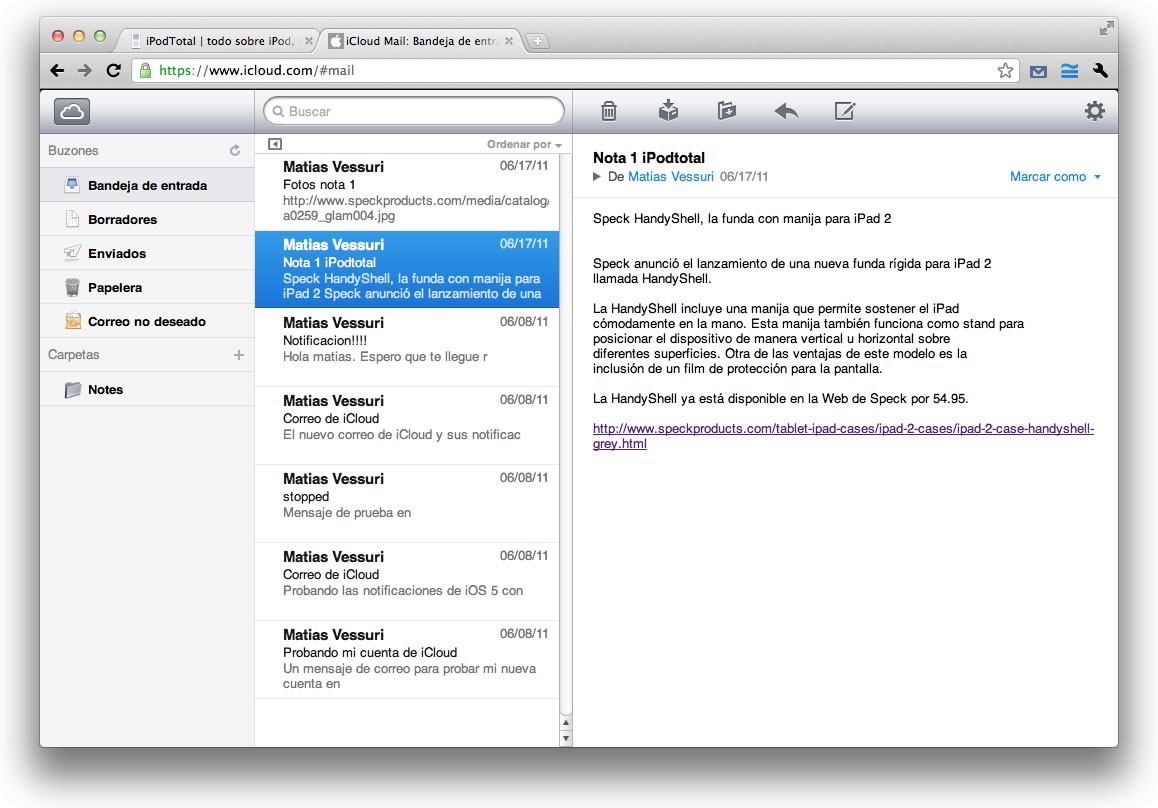Open the iCloud apps cloud icon
This screenshot has width=1158, height=808.
(72, 112)
